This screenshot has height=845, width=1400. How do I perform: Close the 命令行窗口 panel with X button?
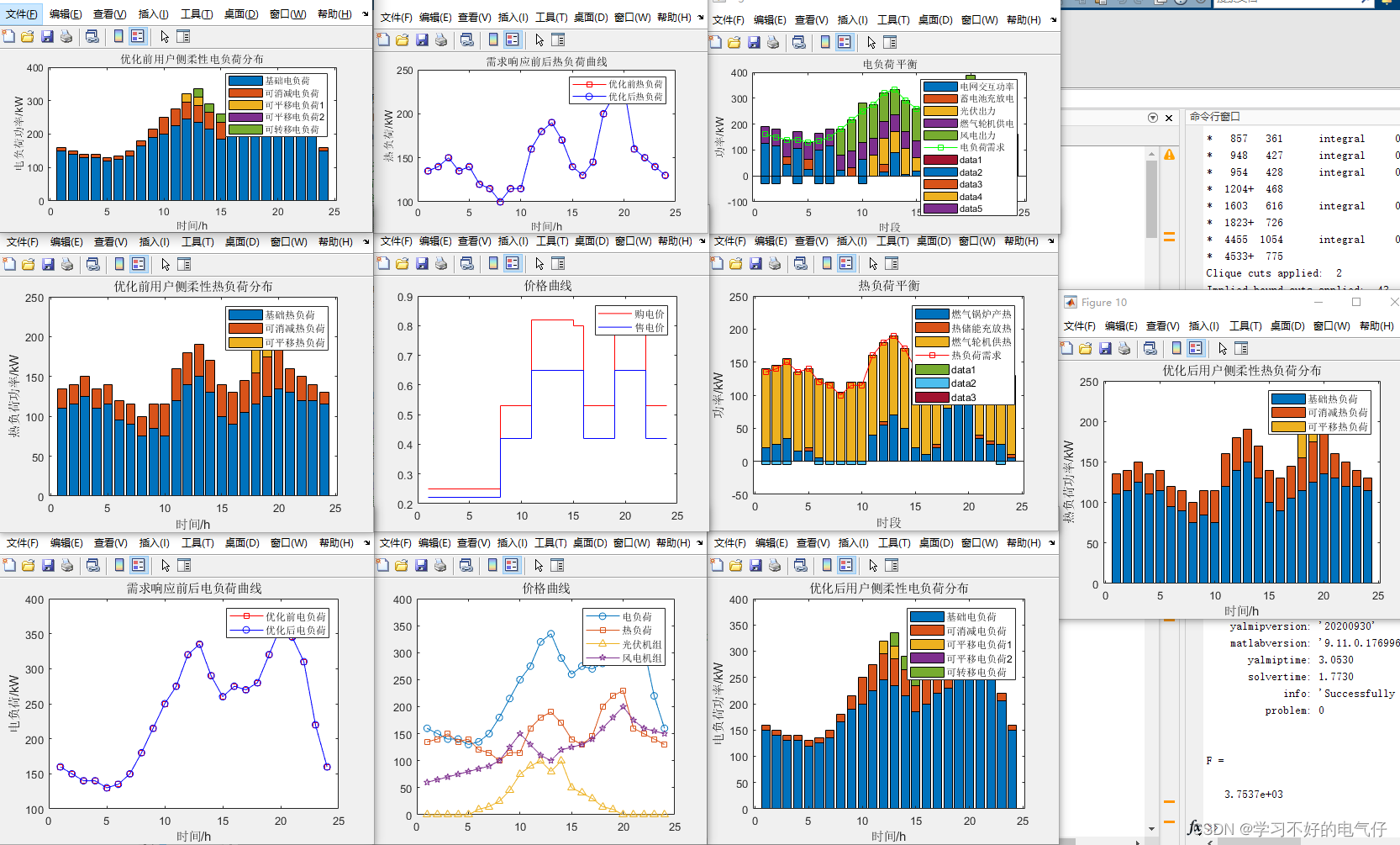pyautogui.click(x=1169, y=118)
